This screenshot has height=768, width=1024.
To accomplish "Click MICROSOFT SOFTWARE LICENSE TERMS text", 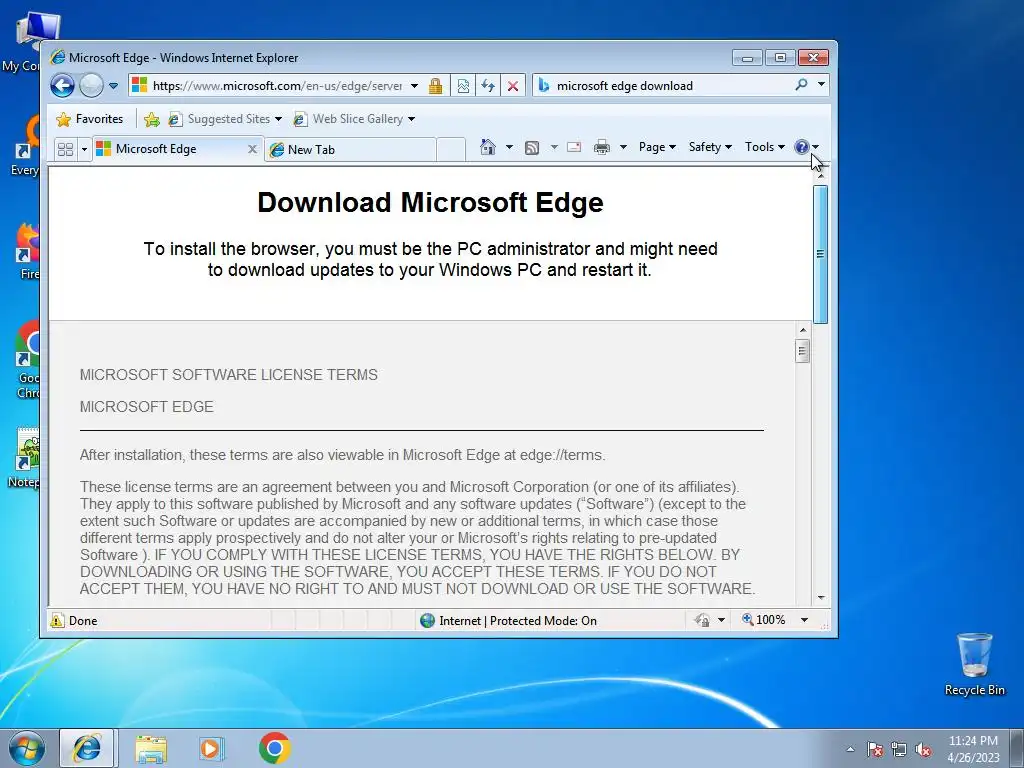I will click(x=229, y=375).
